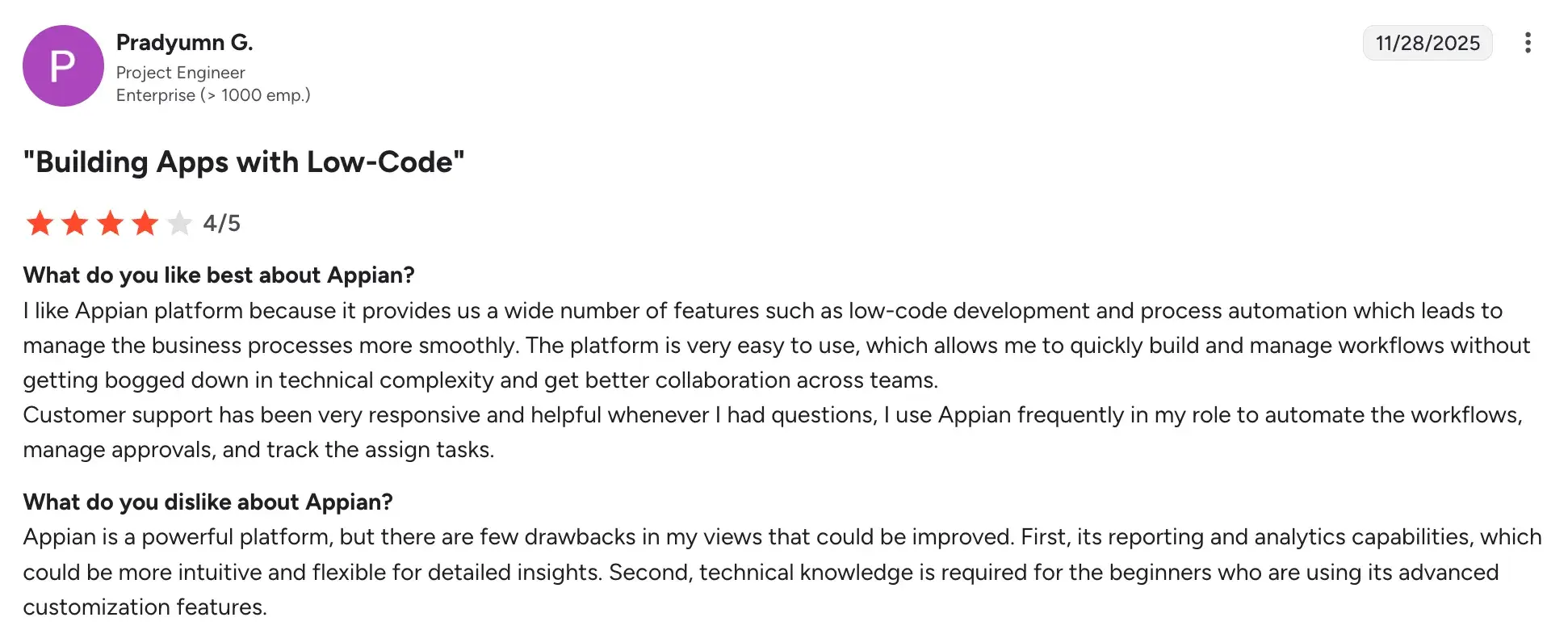
Task: Select the first red star in the rating
Action: 39,223
